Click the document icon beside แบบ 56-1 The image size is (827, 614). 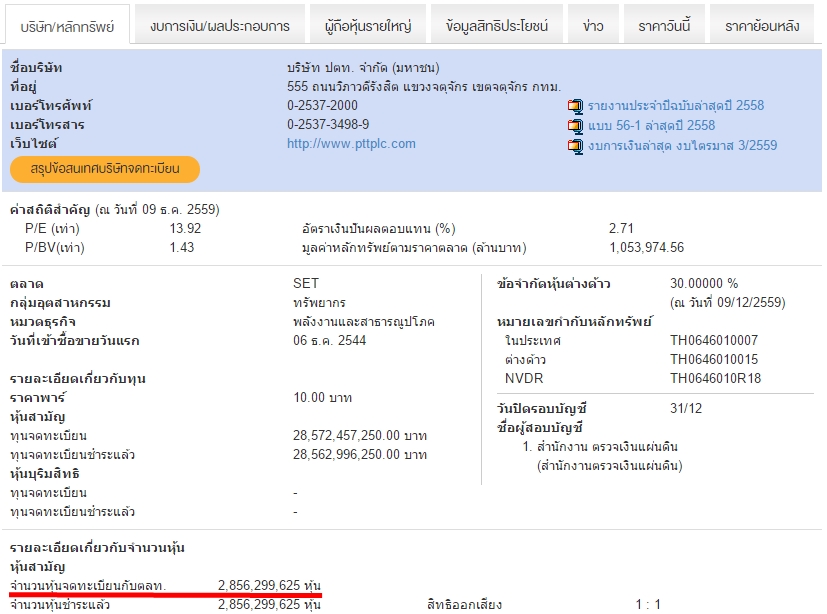pyautogui.click(x=575, y=126)
